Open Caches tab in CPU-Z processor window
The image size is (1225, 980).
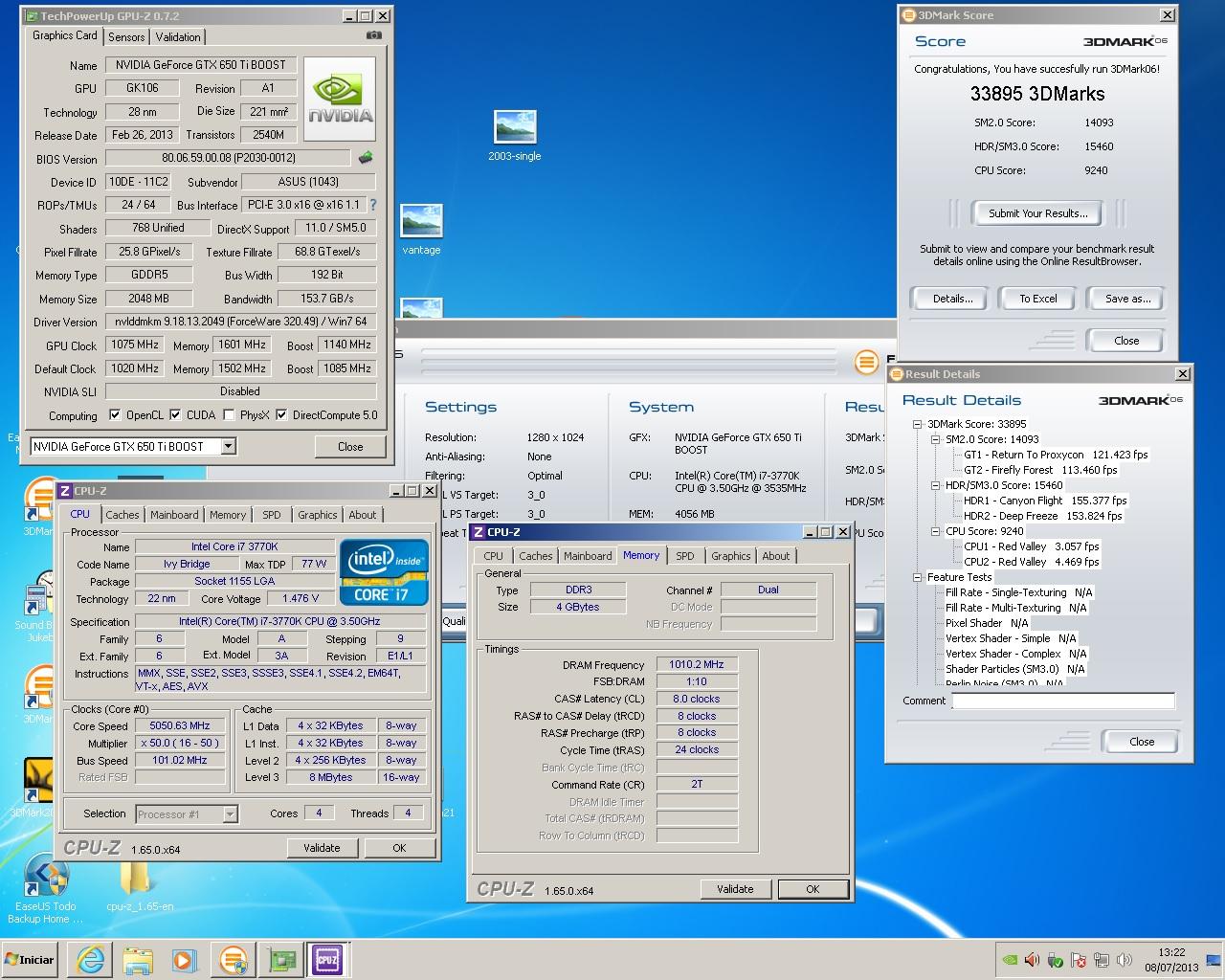(x=122, y=515)
